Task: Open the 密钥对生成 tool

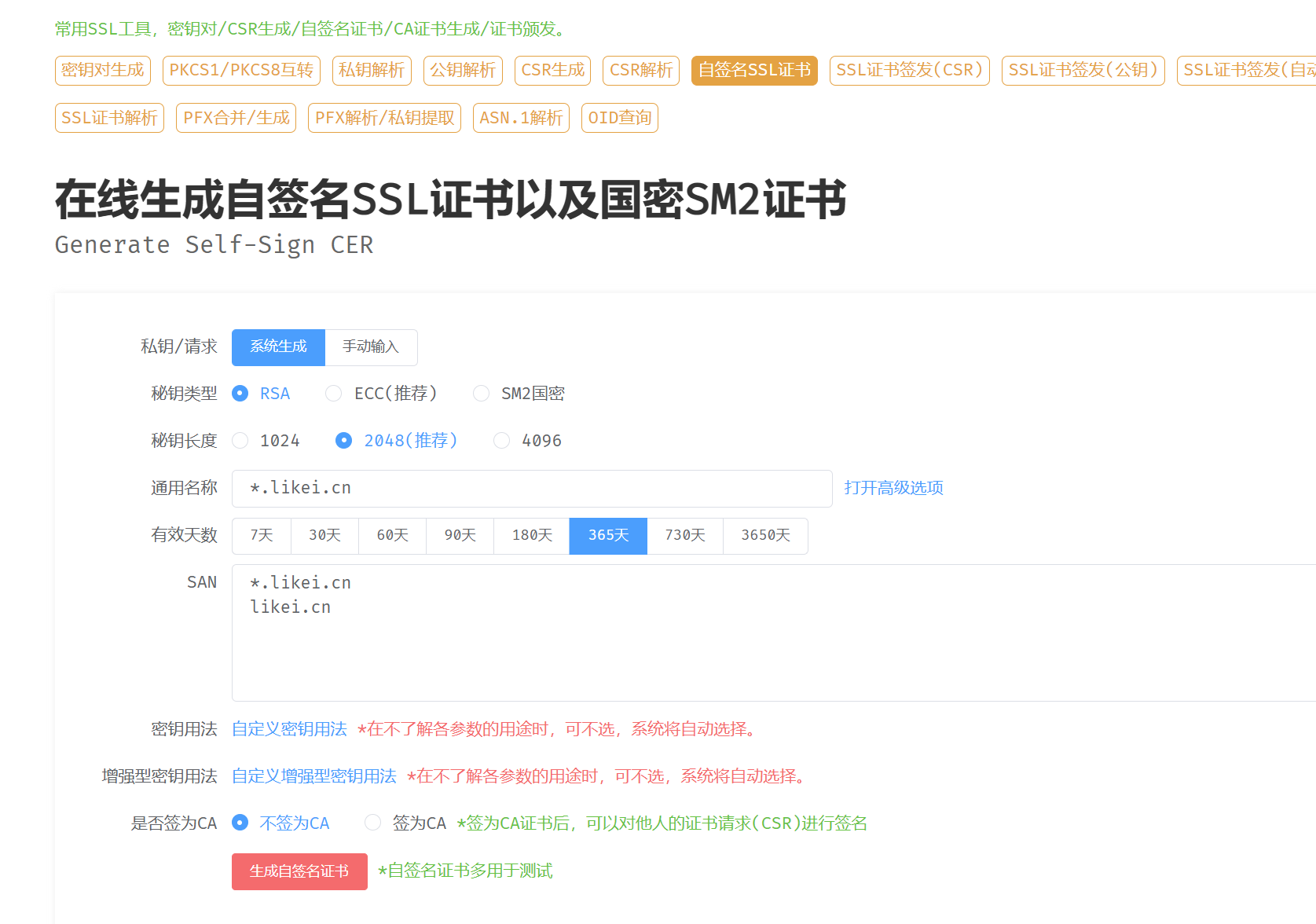Action: (102, 70)
